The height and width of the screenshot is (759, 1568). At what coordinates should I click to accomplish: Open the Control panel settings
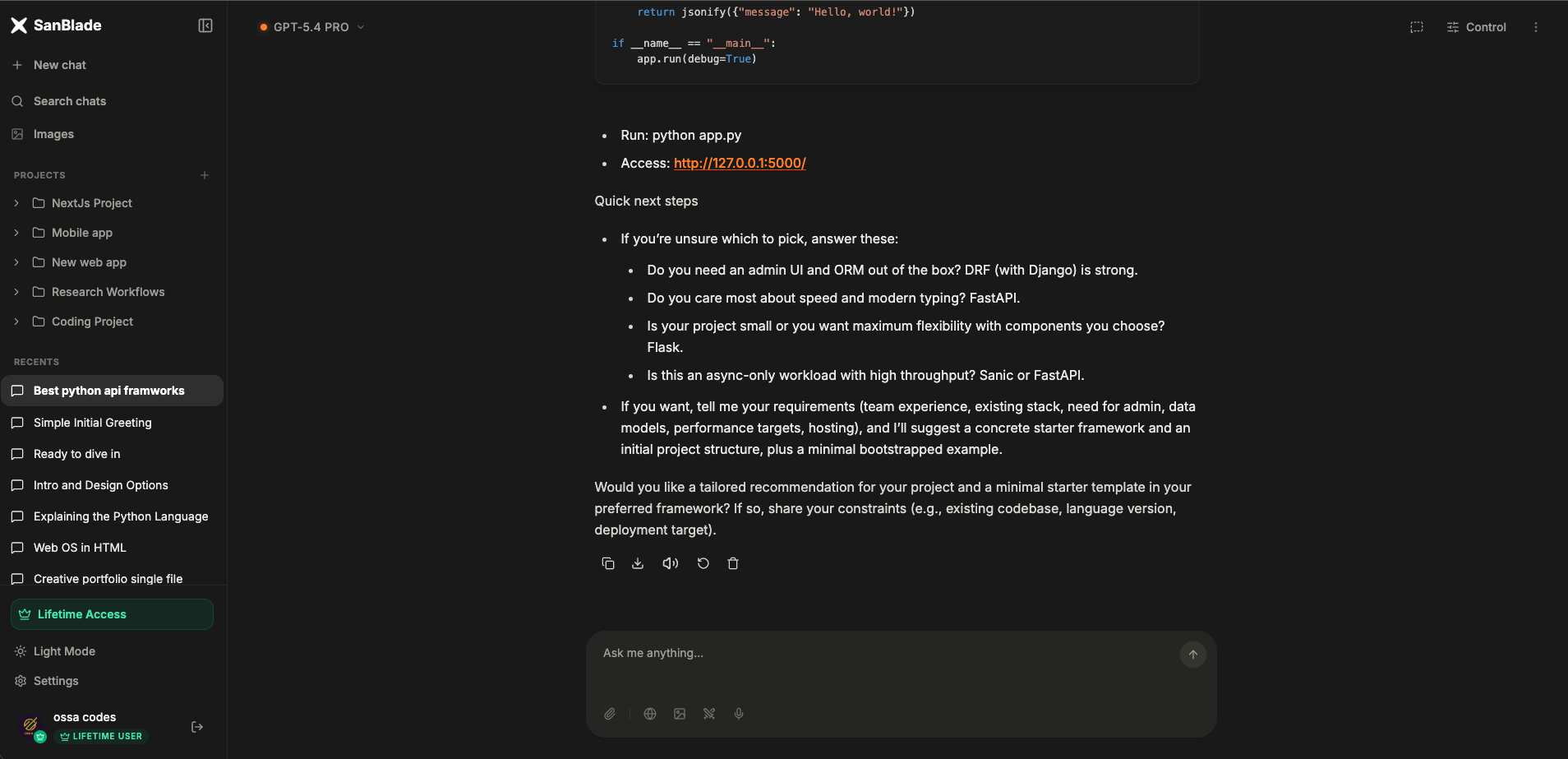[x=1475, y=27]
